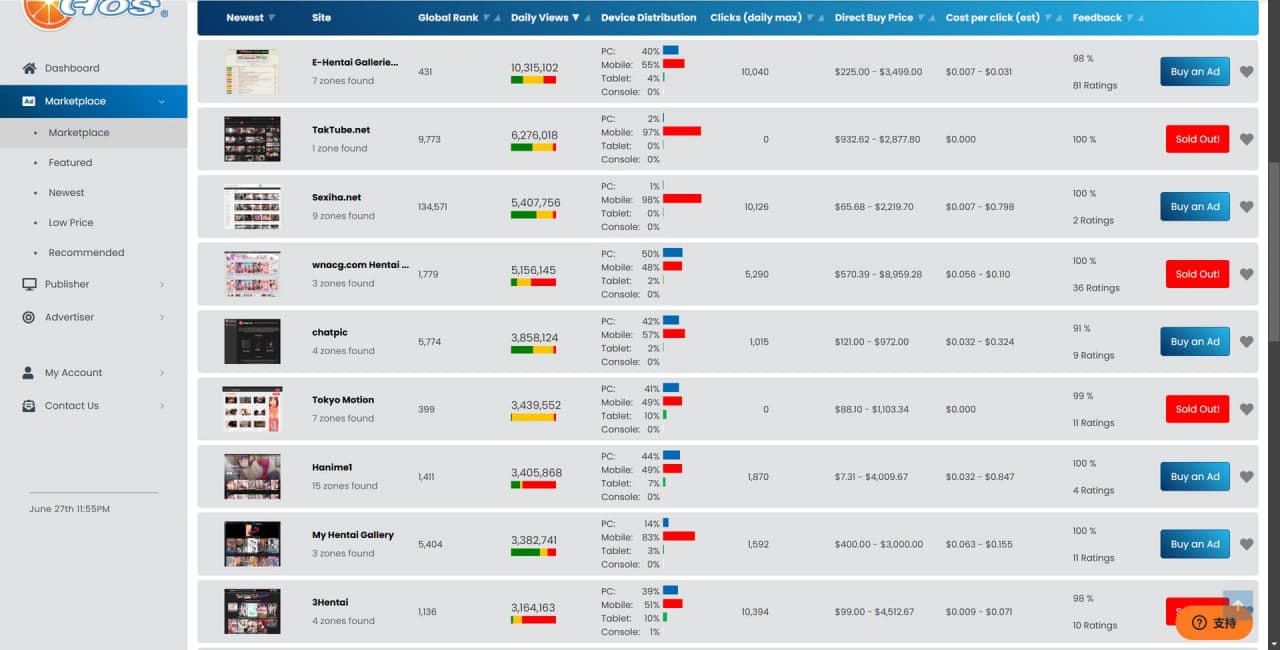Expand the My Account section chevron
The width and height of the screenshot is (1280, 650).
click(162, 373)
